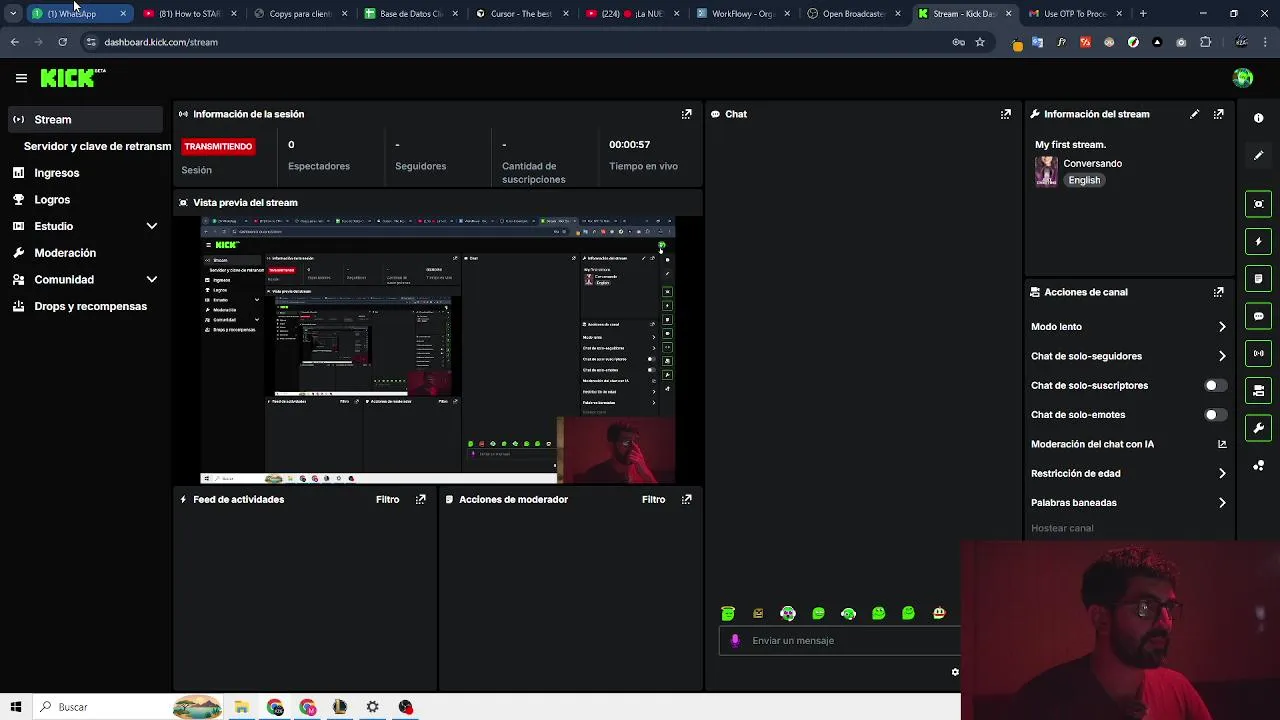Toggle the lightning activity feed icon

pyautogui.click(x=1259, y=241)
